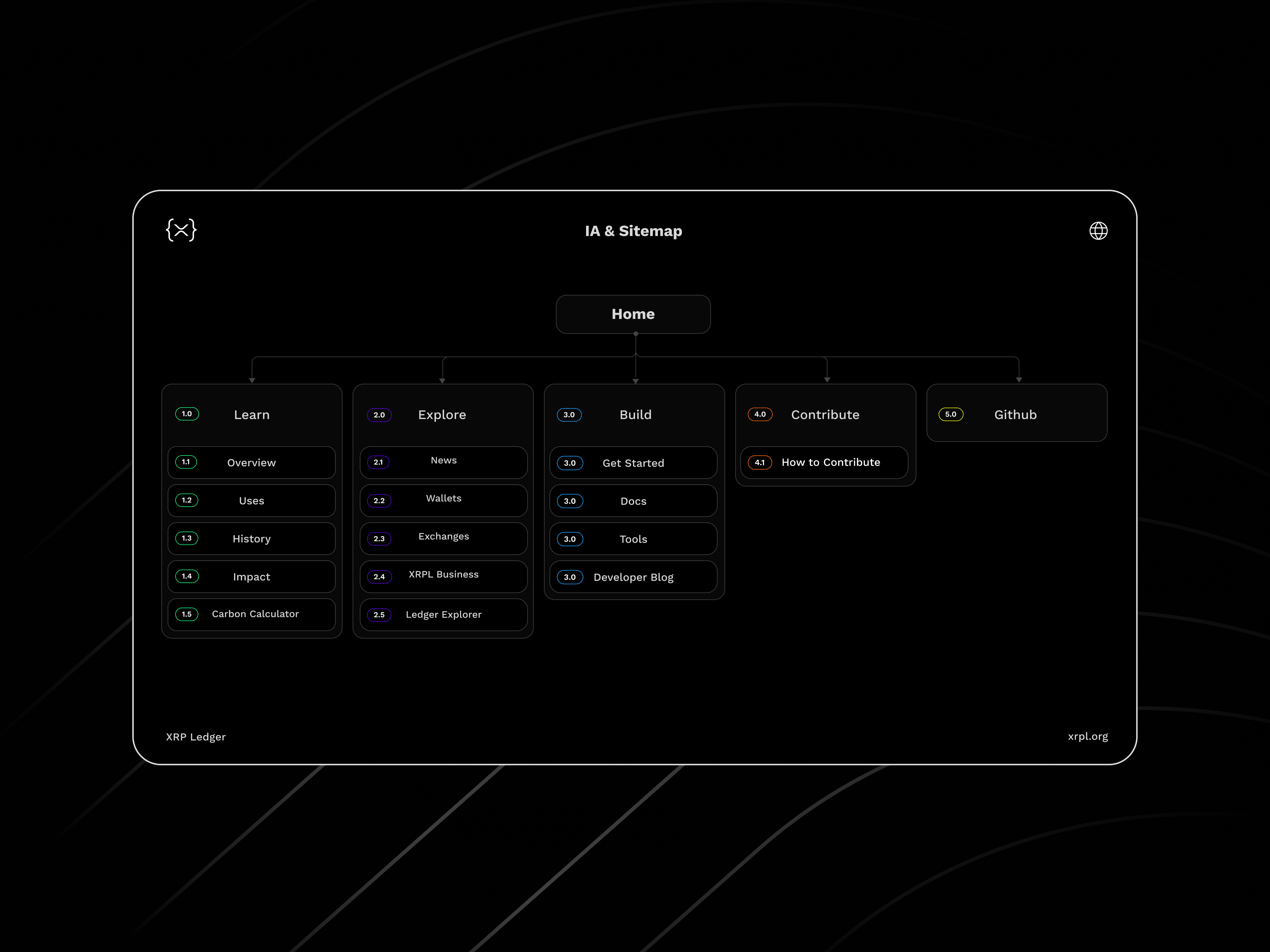Image resolution: width=1270 pixels, height=952 pixels.
Task: Click the XRP Ledger footer text
Action: tap(196, 737)
